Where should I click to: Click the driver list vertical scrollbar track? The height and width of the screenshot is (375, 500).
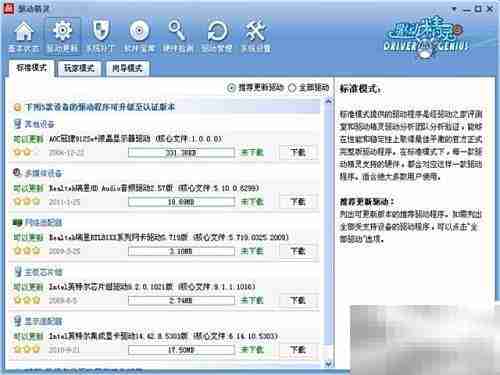tap(328, 232)
